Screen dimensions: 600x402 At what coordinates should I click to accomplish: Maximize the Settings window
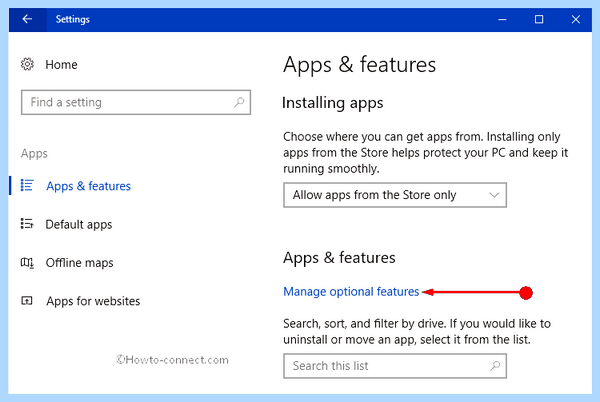(x=539, y=19)
